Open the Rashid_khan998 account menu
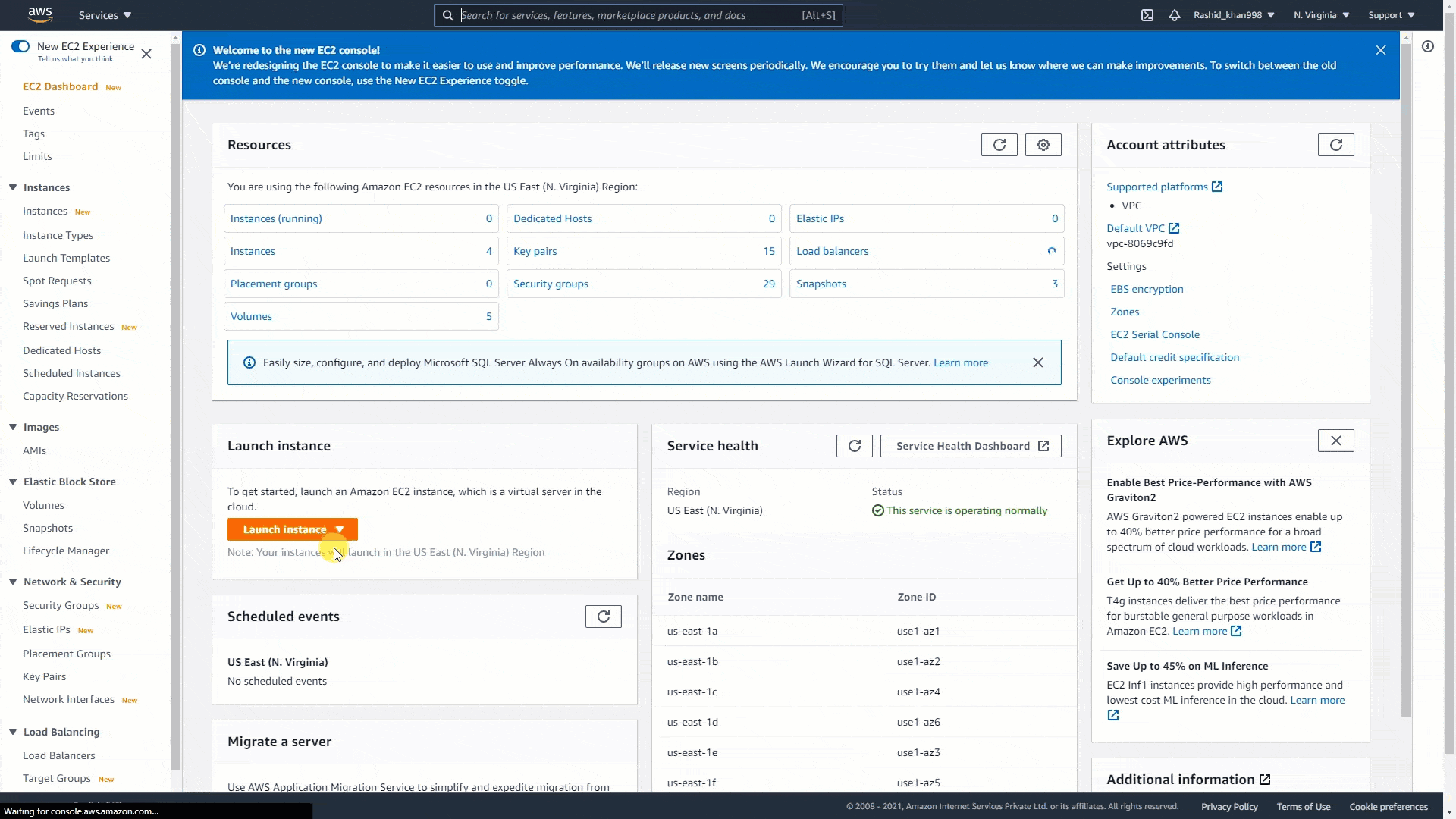This screenshot has height=819, width=1456. click(1233, 14)
